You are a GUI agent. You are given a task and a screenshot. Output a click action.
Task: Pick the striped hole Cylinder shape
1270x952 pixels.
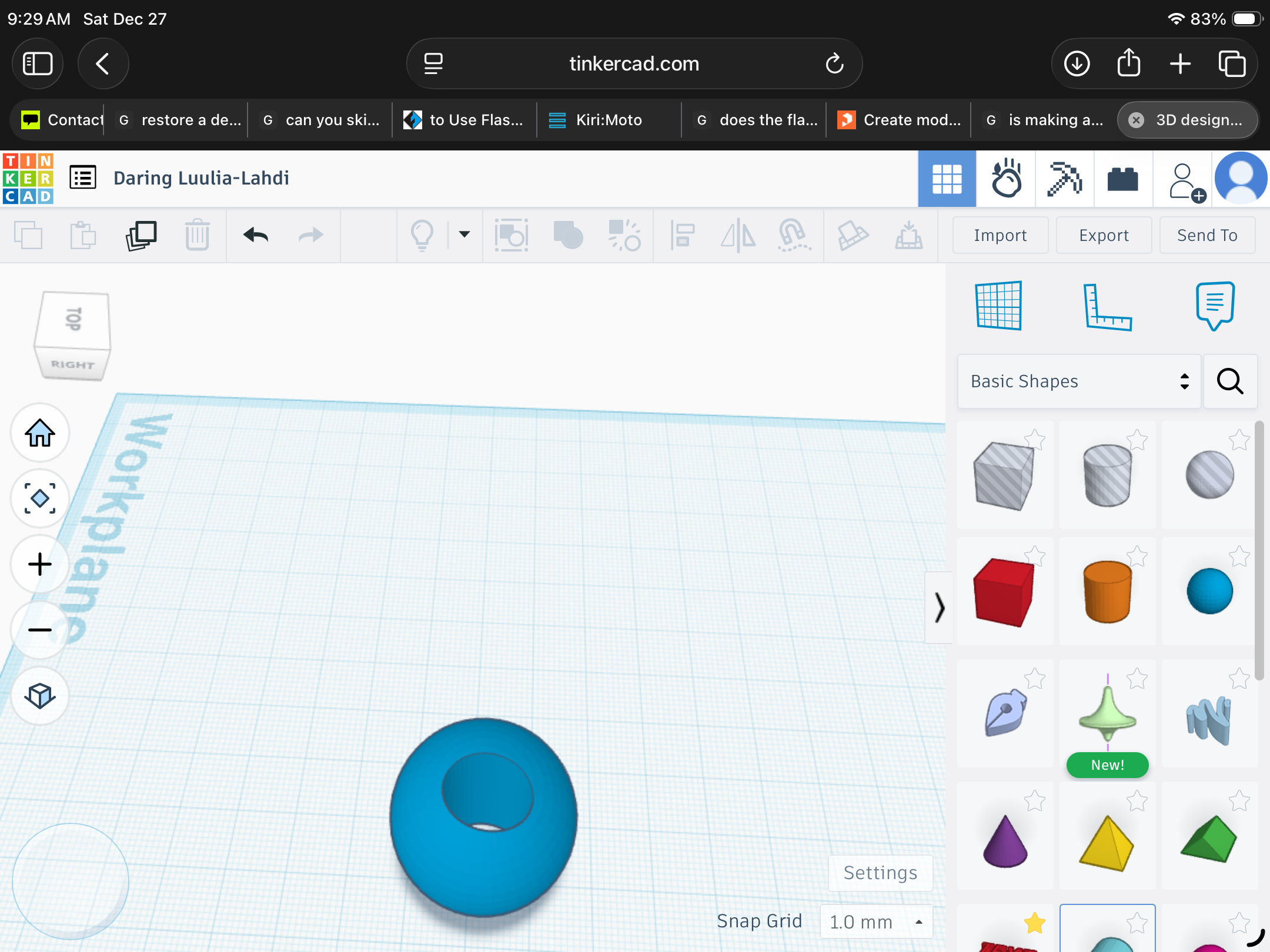point(1108,475)
